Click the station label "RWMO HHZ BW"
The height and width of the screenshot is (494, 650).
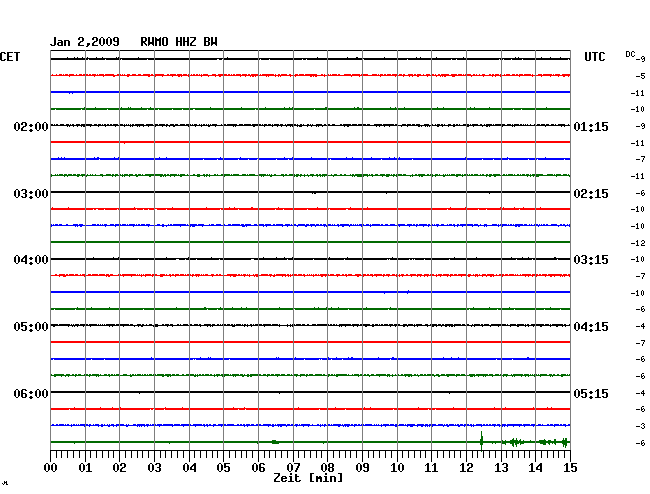click(x=179, y=42)
